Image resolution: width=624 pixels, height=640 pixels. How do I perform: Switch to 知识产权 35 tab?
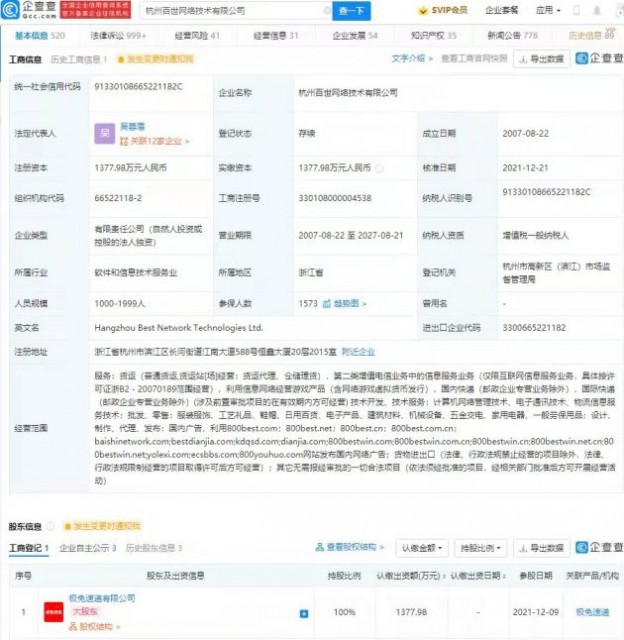tap(433, 36)
